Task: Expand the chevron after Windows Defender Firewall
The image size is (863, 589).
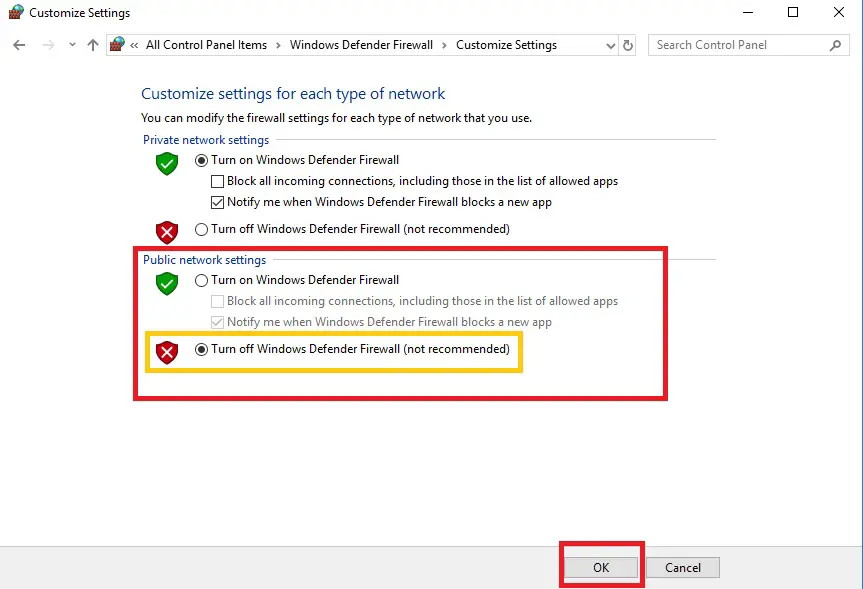Action: pyautogui.click(x=444, y=46)
